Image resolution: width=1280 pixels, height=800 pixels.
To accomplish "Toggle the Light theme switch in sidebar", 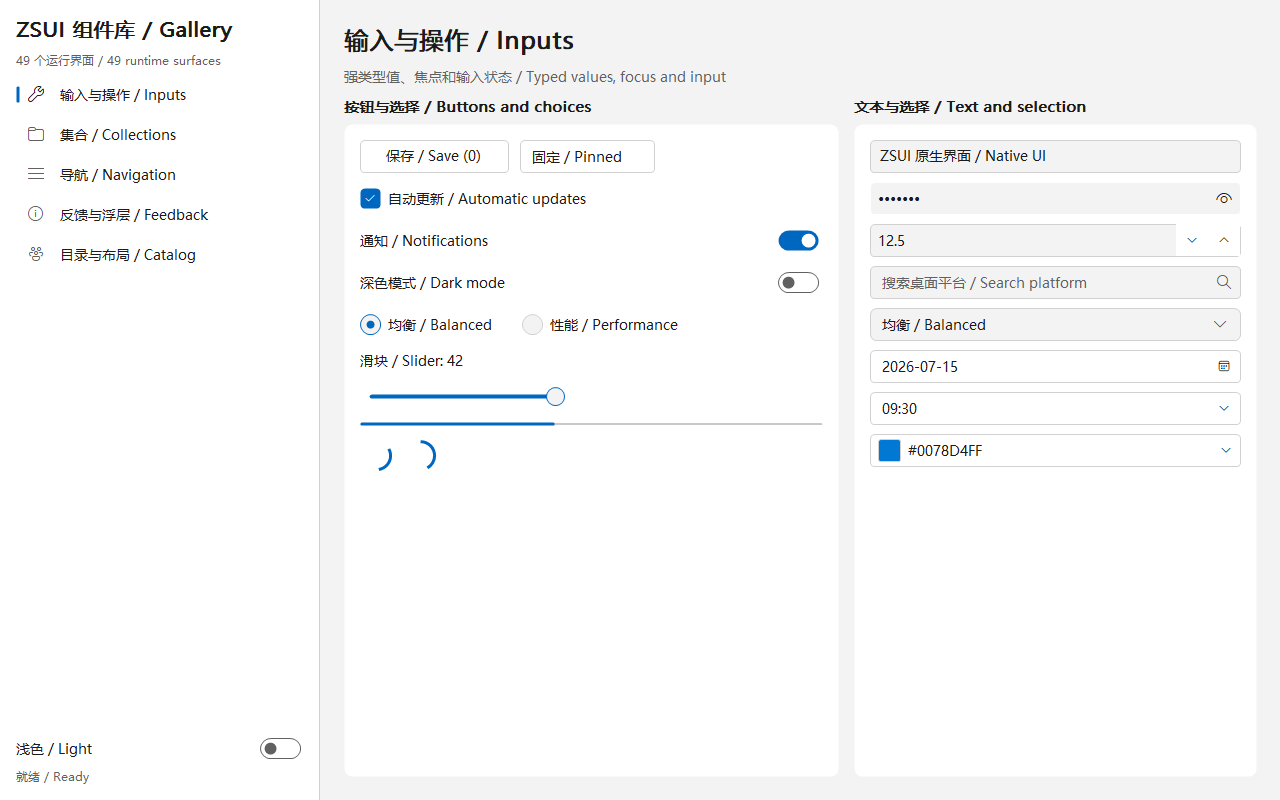I will pos(280,748).
